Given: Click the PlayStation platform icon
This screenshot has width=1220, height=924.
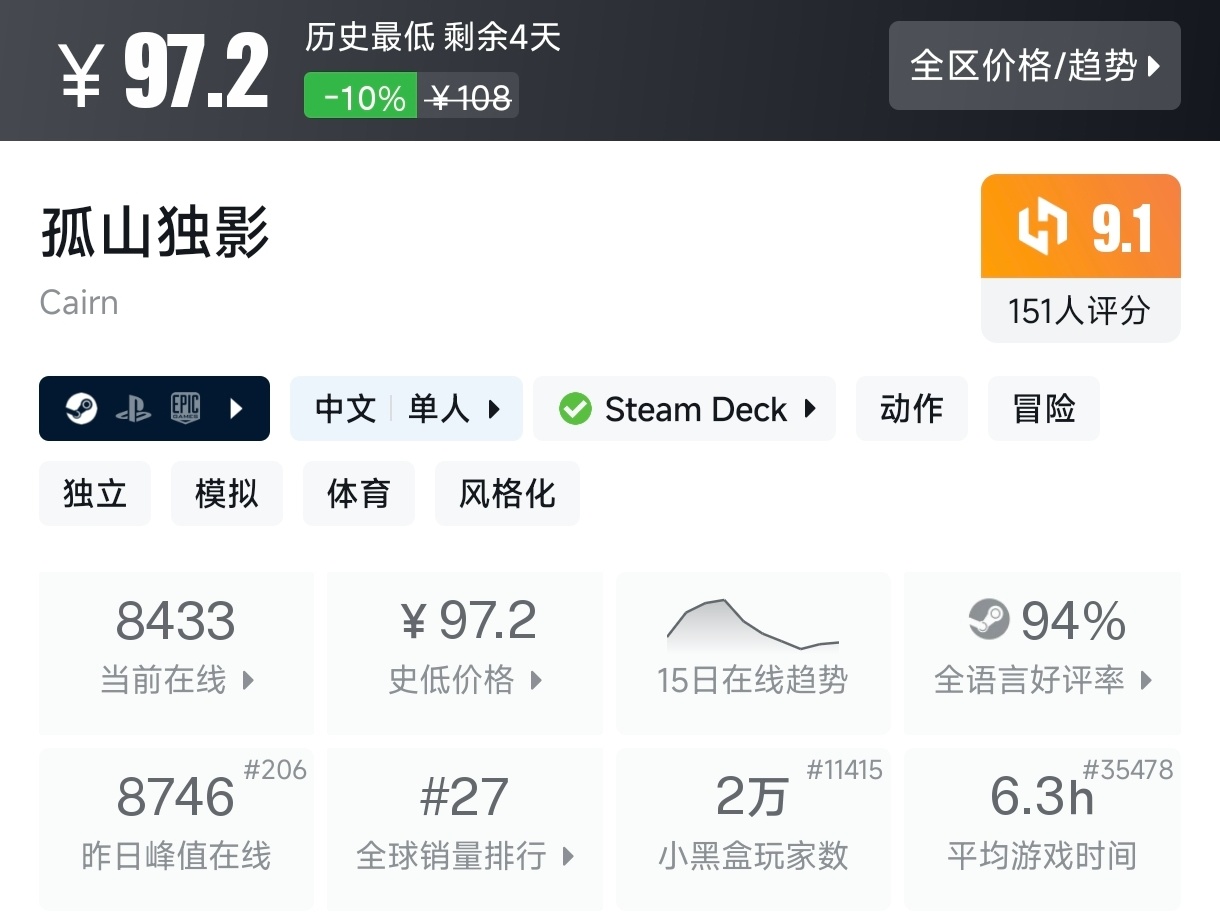Looking at the screenshot, I should (133, 408).
